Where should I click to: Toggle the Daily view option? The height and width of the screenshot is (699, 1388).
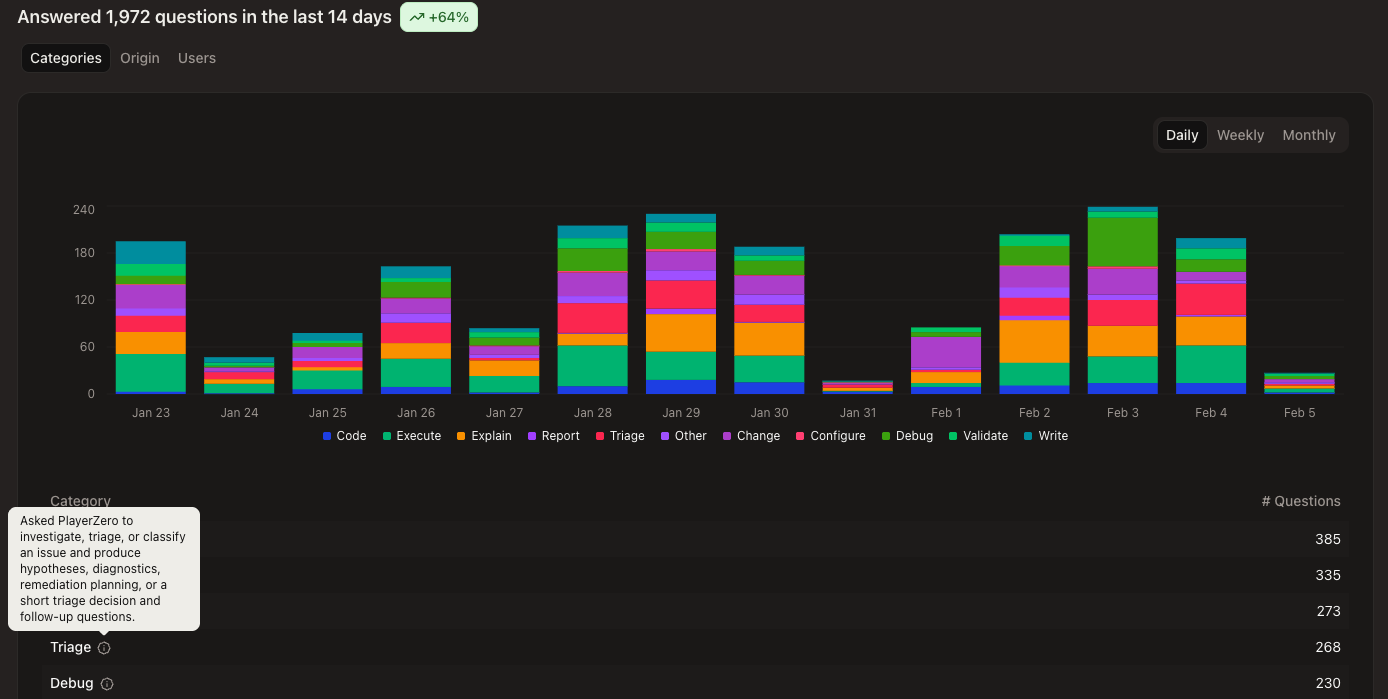[1181, 134]
